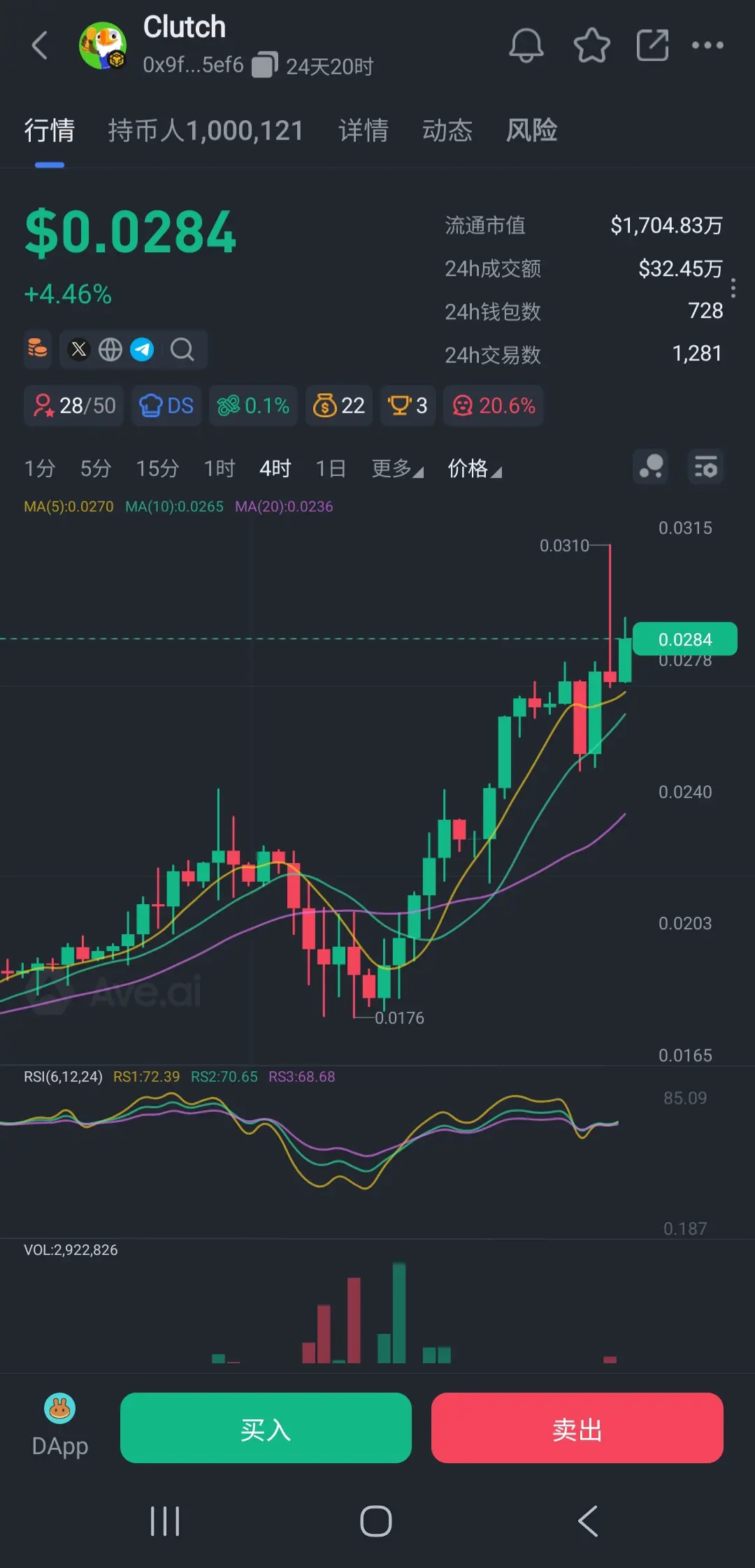Open the orange coin stack icon

tap(38, 348)
